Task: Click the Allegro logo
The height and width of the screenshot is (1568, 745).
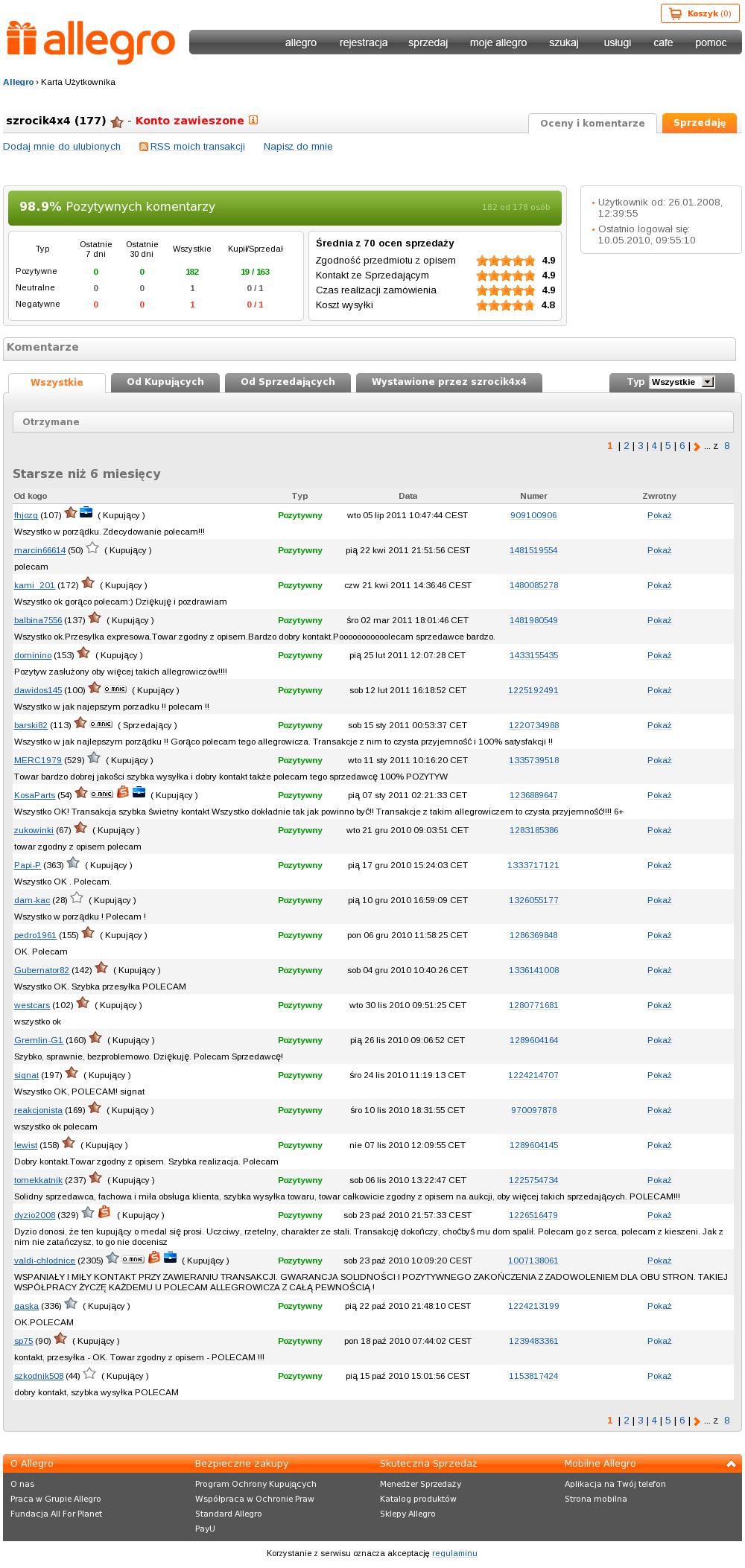Action: click(91, 42)
